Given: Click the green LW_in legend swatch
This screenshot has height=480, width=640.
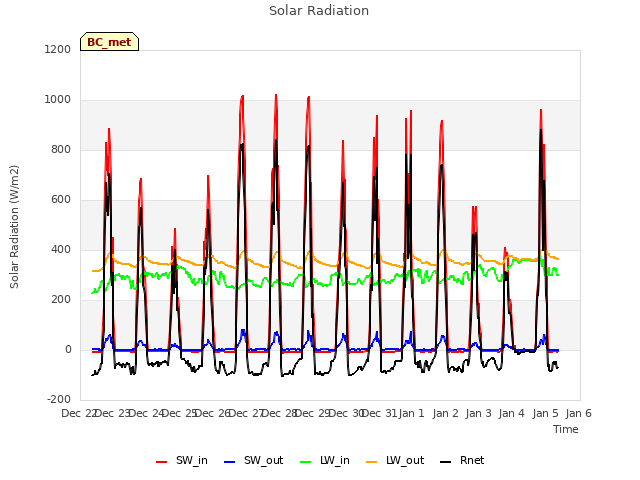Looking at the screenshot, I should click(x=306, y=462).
